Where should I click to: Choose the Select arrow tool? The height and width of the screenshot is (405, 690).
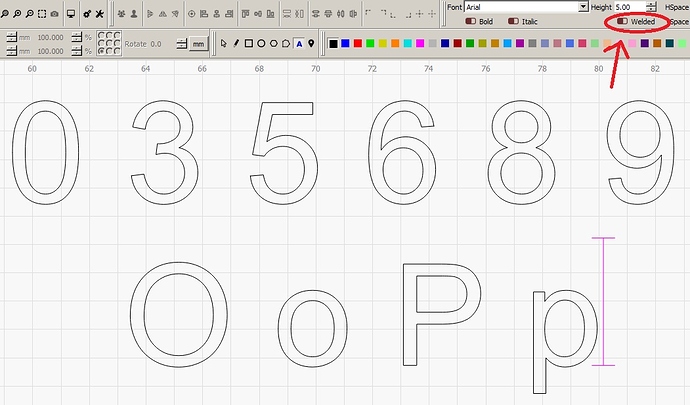tap(224, 43)
